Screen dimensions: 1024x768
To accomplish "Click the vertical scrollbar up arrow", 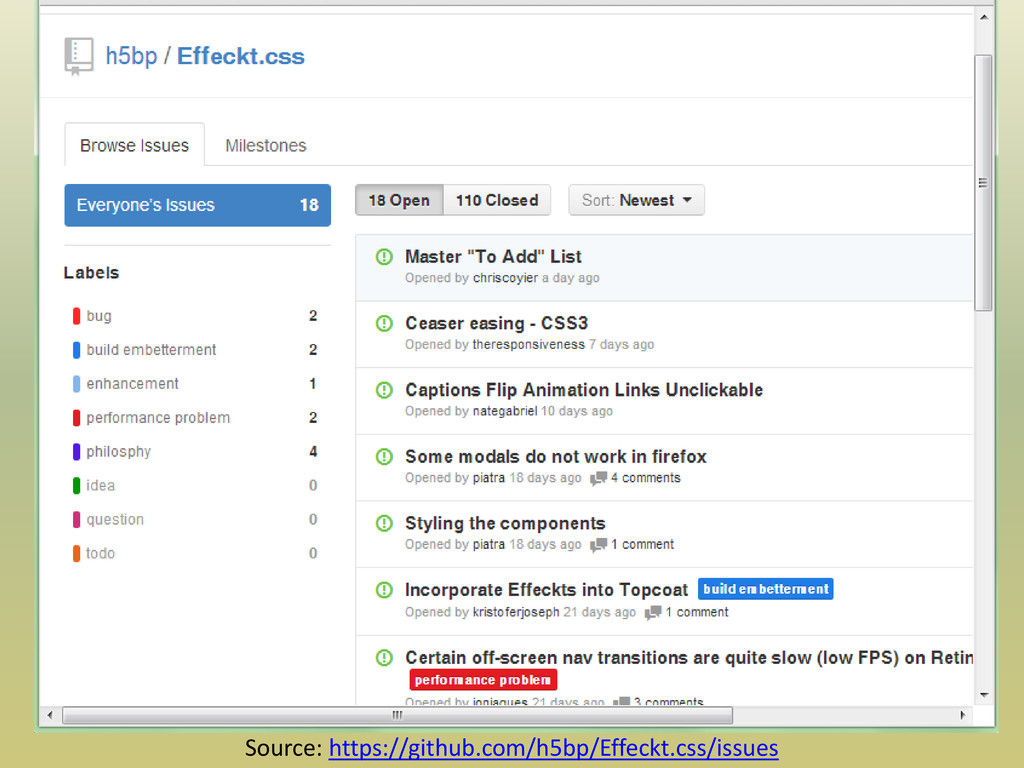I will coord(984,17).
